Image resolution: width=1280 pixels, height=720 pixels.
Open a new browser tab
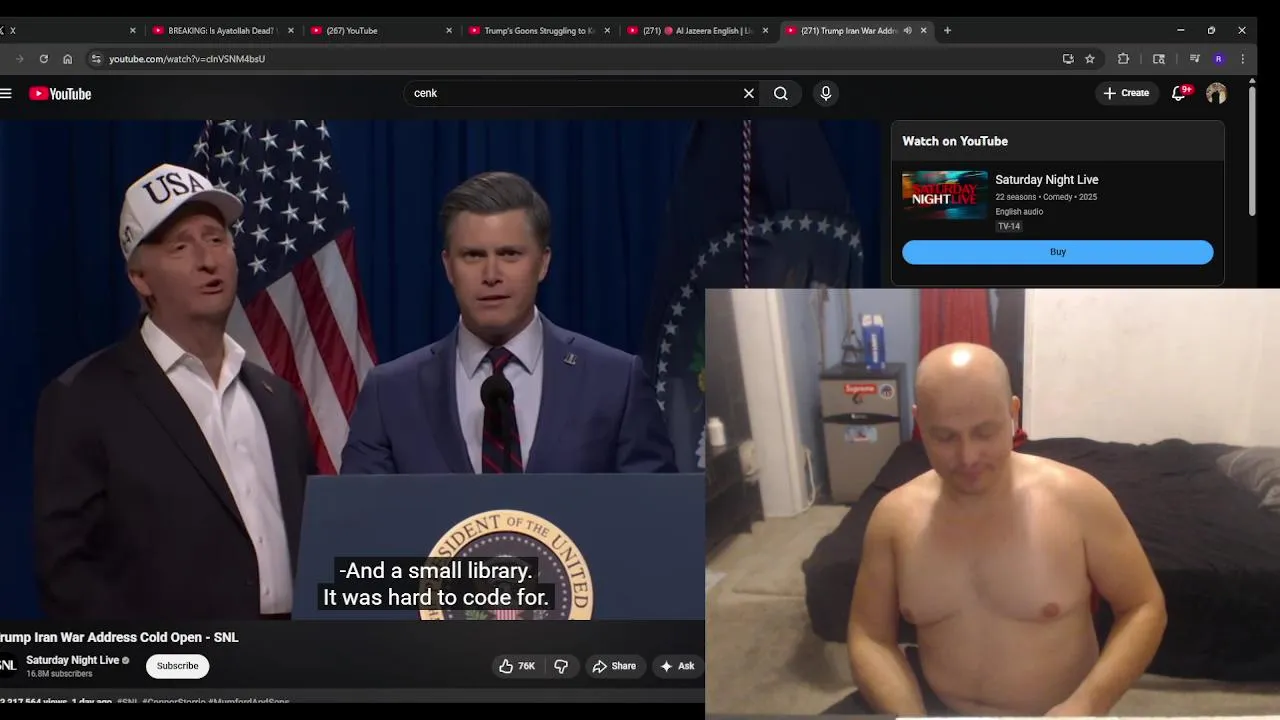pos(947,31)
